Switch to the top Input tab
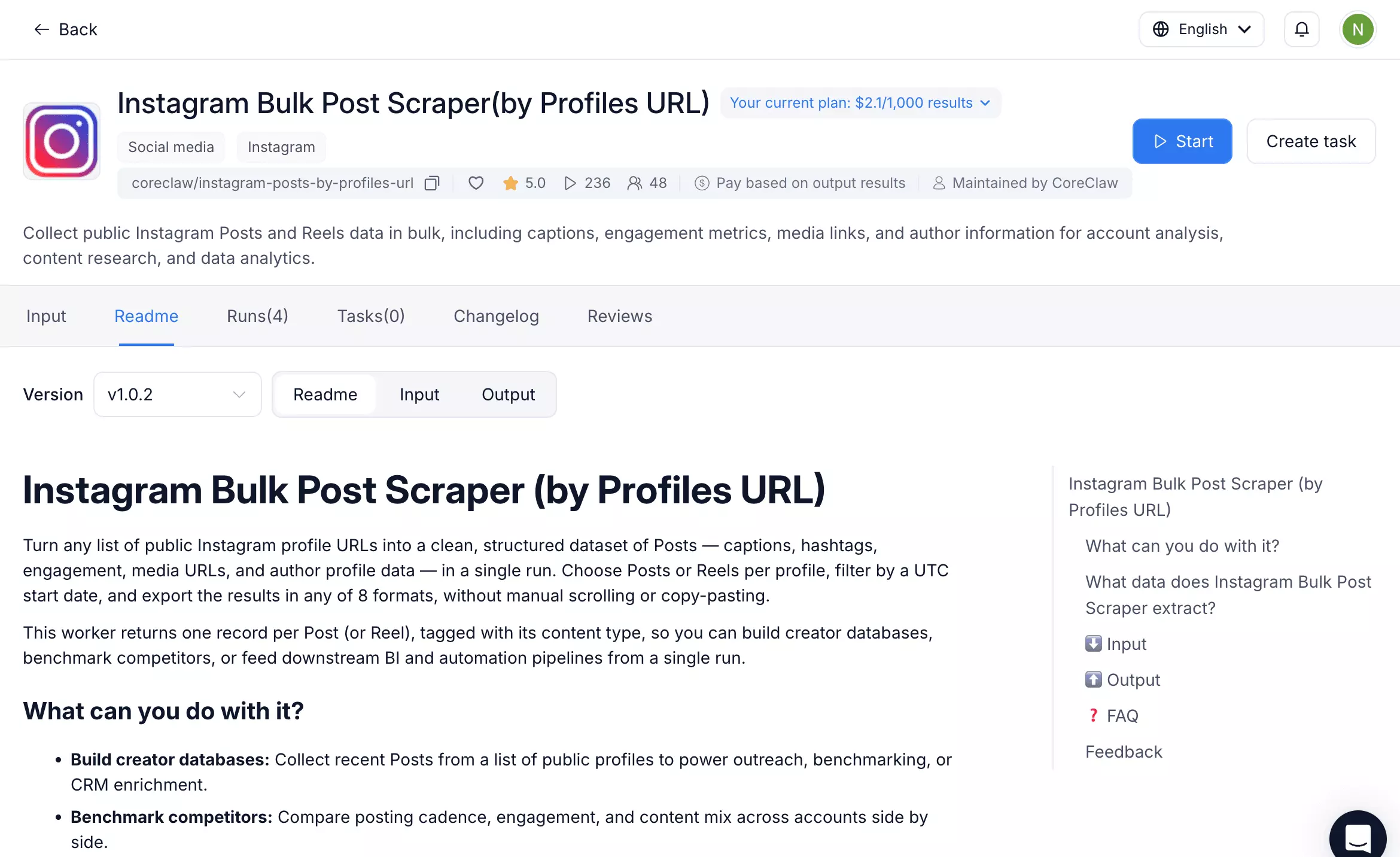Viewport: 1400px width, 857px height. [x=46, y=316]
